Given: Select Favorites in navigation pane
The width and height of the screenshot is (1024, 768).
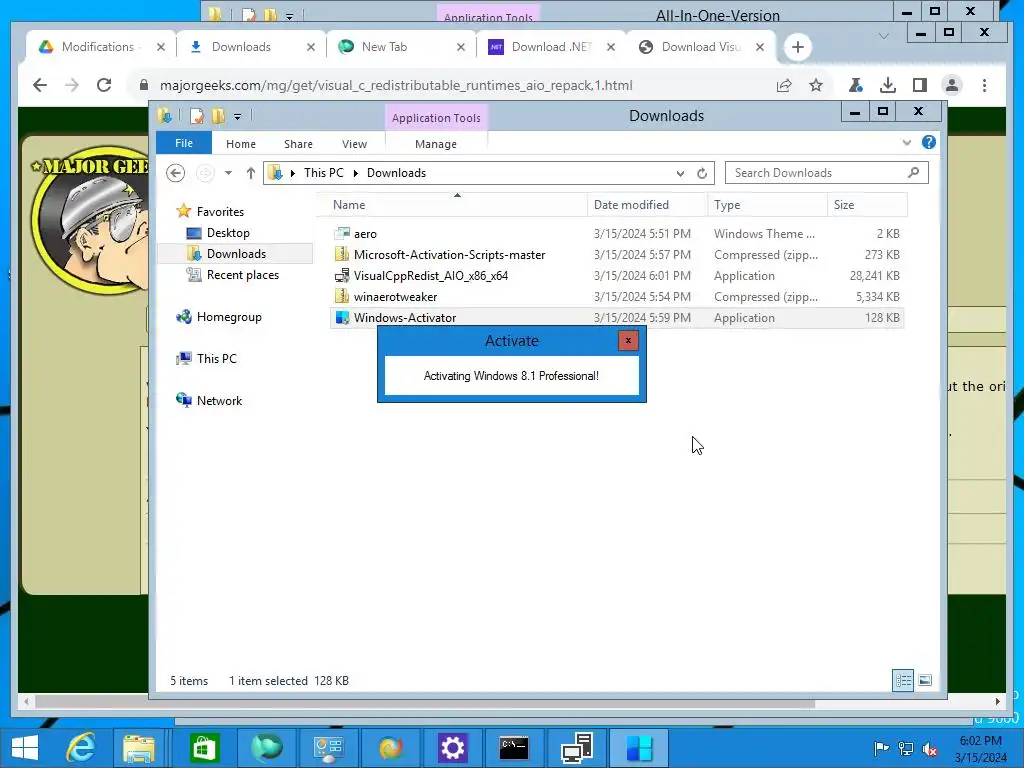Looking at the screenshot, I should (x=220, y=212).
